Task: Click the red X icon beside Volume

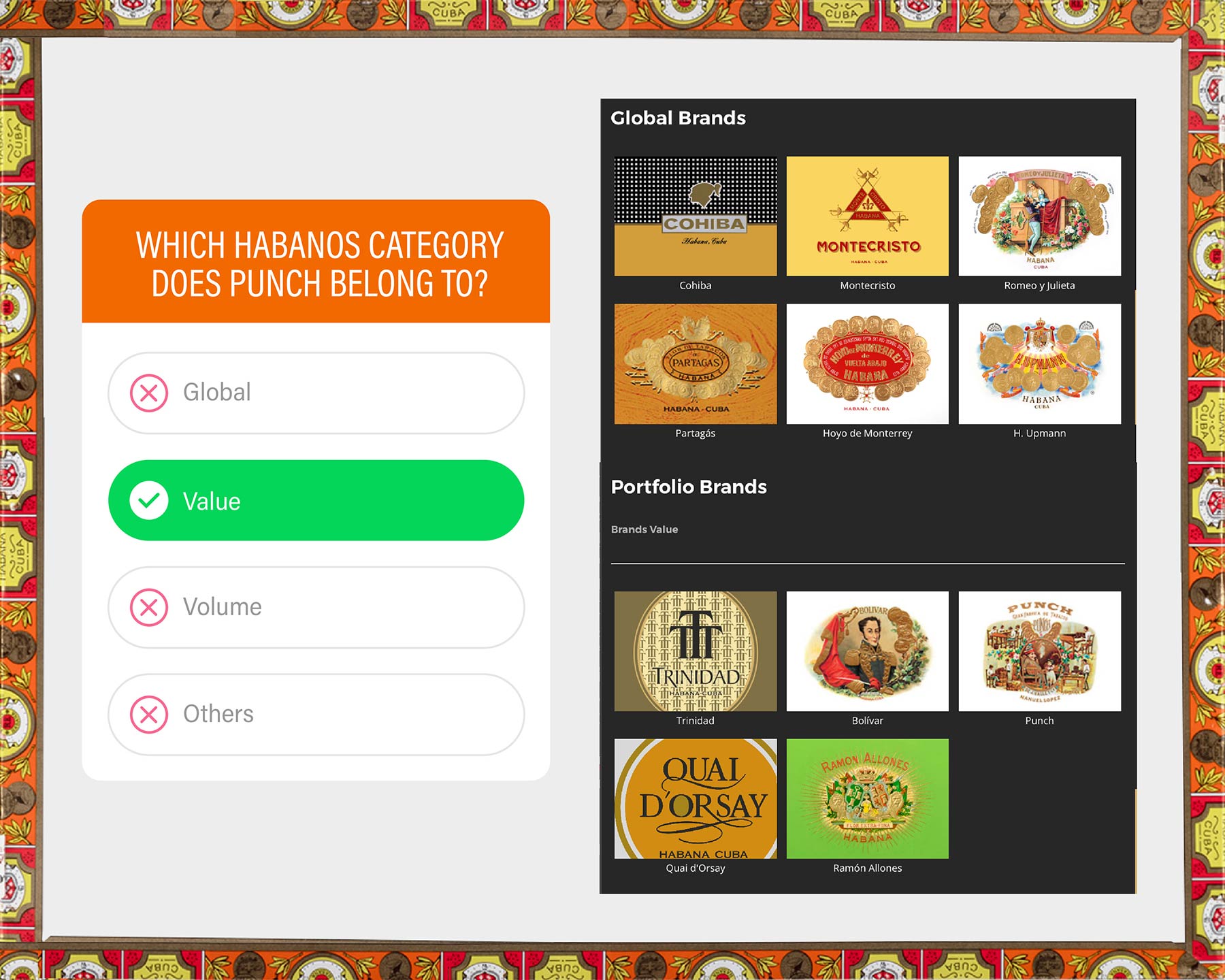Action: click(149, 607)
